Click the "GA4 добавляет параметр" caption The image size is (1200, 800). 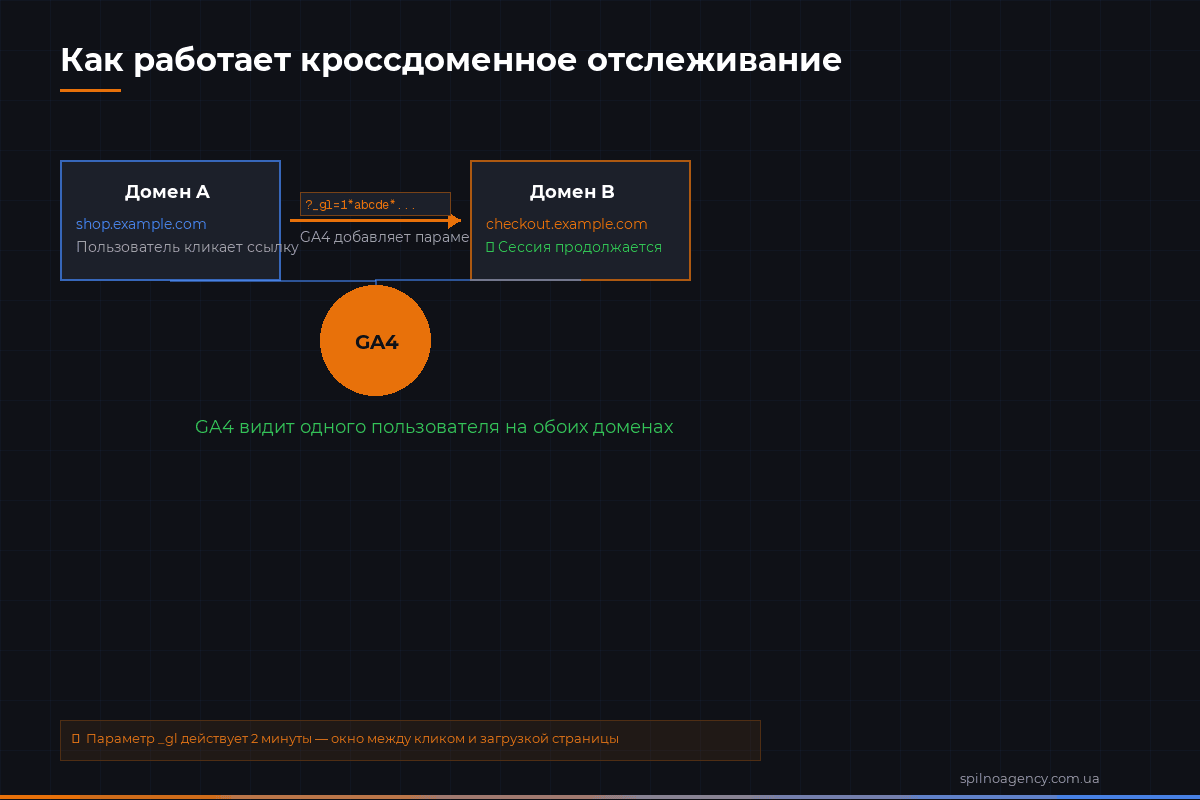[385, 237]
